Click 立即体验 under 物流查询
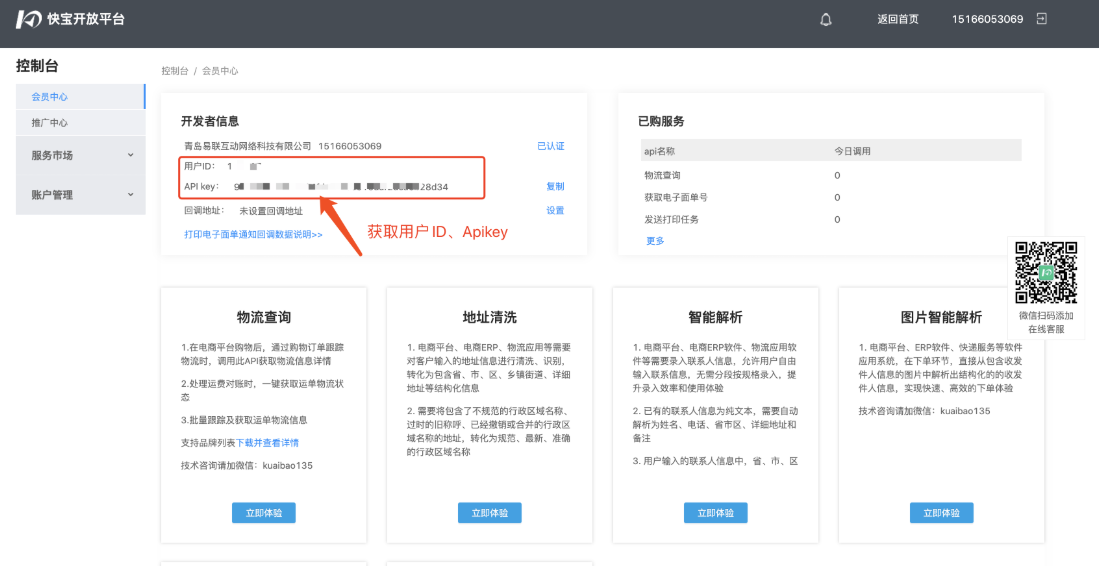The height and width of the screenshot is (566, 1099). click(264, 513)
